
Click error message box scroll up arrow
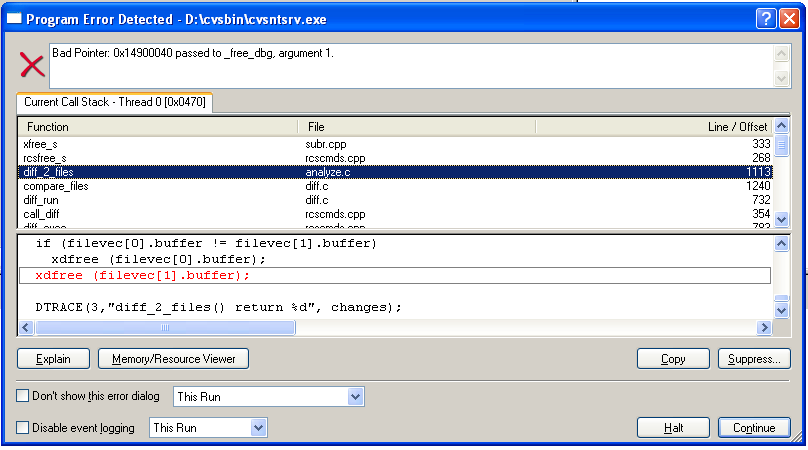click(x=781, y=54)
